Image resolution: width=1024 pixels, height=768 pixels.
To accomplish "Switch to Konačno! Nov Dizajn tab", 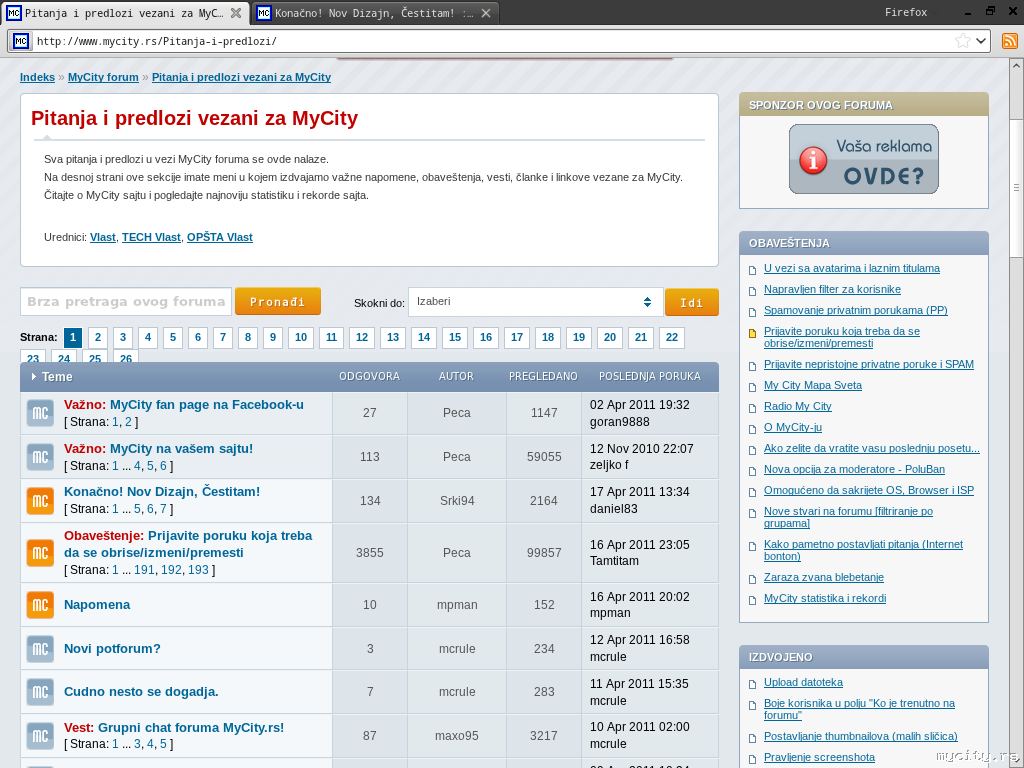I will (374, 13).
